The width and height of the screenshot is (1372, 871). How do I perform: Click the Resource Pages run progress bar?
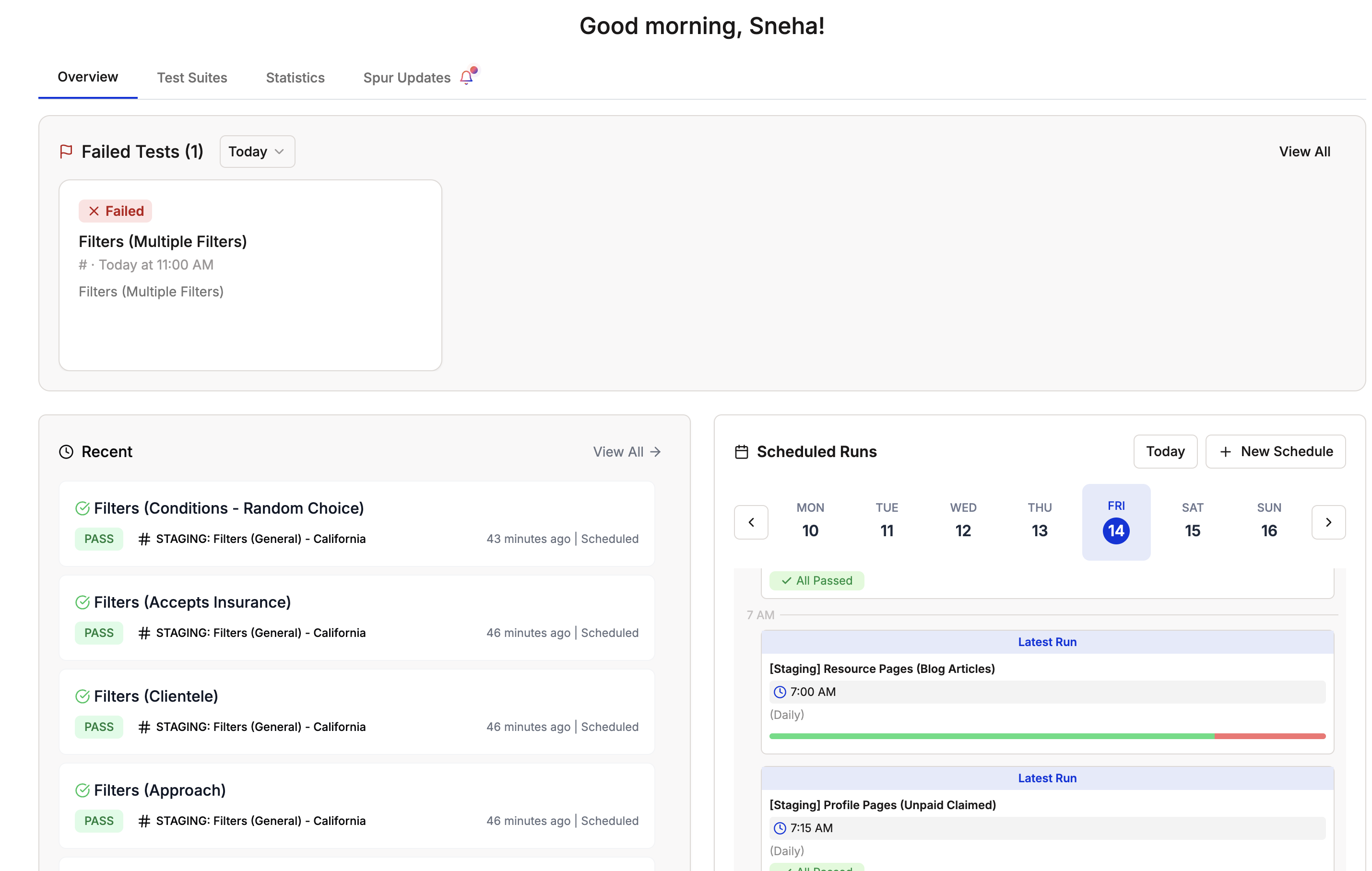point(1047,735)
